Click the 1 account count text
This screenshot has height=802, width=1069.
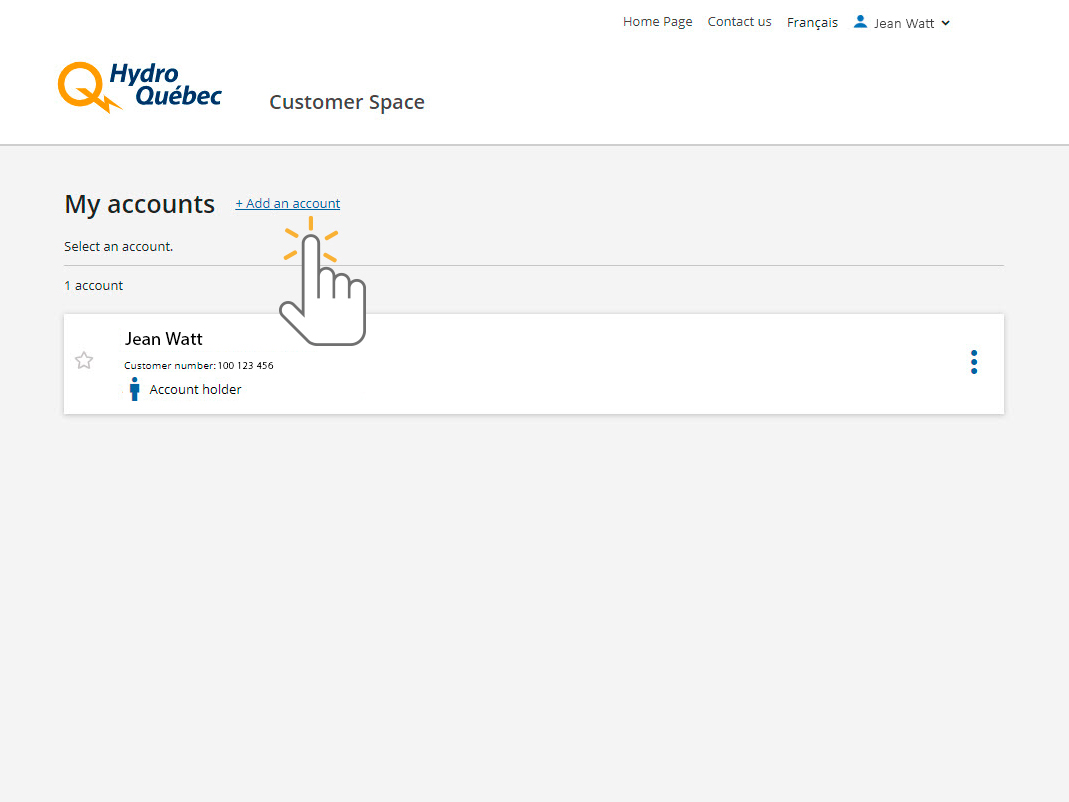pyautogui.click(x=94, y=286)
